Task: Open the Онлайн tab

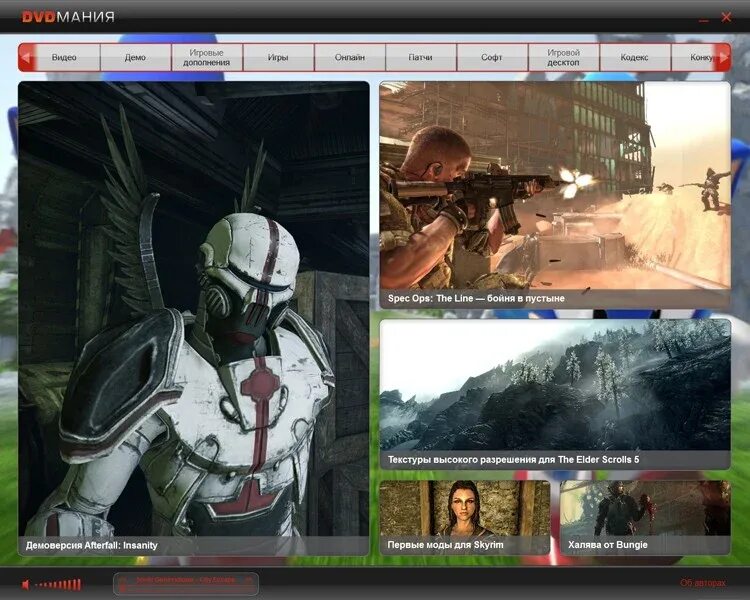Action: (x=350, y=57)
